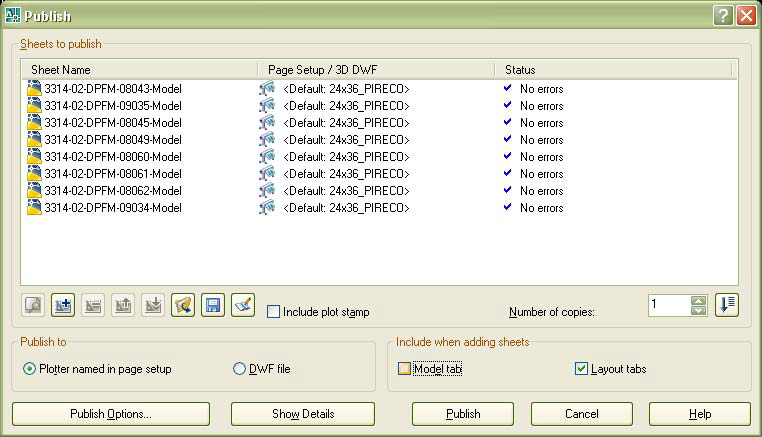Uncheck the Layout tabs checkbox
Viewport: 762px width, 437px height.
coord(581,368)
